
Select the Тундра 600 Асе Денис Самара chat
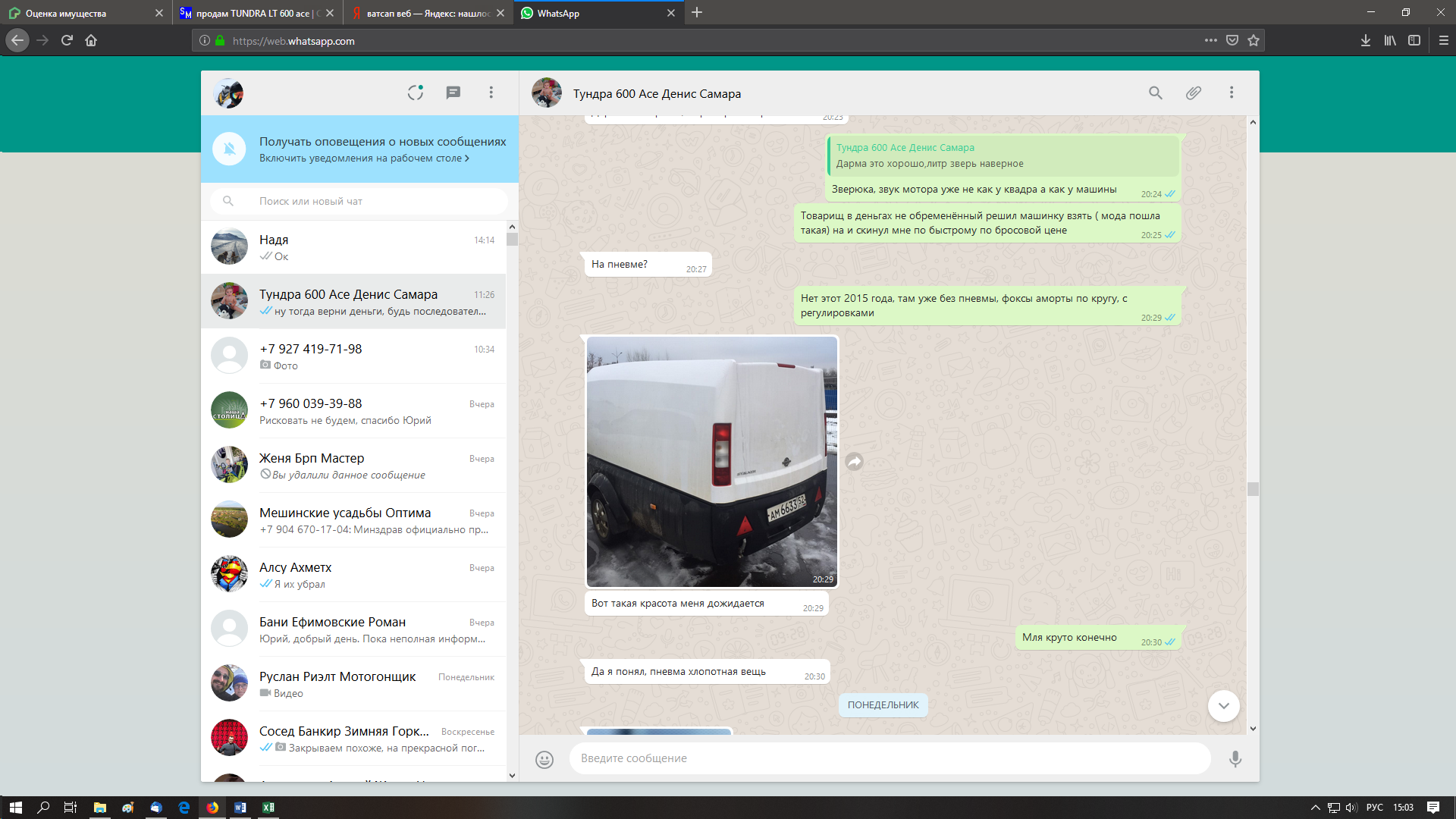pyautogui.click(x=353, y=302)
